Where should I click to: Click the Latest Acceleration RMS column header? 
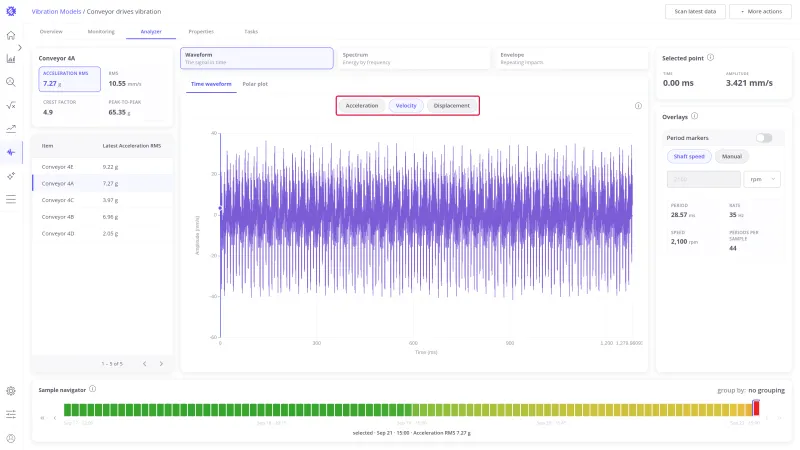pos(132,146)
